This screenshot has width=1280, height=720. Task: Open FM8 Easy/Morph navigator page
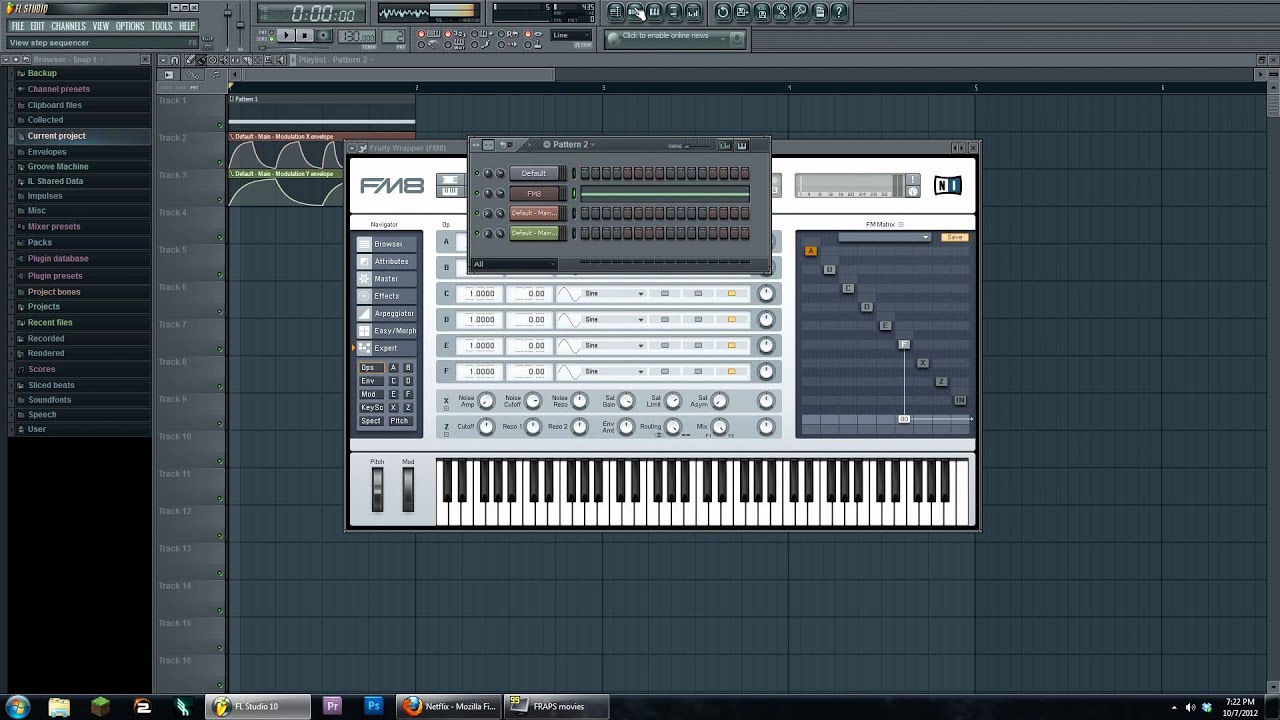click(x=389, y=331)
